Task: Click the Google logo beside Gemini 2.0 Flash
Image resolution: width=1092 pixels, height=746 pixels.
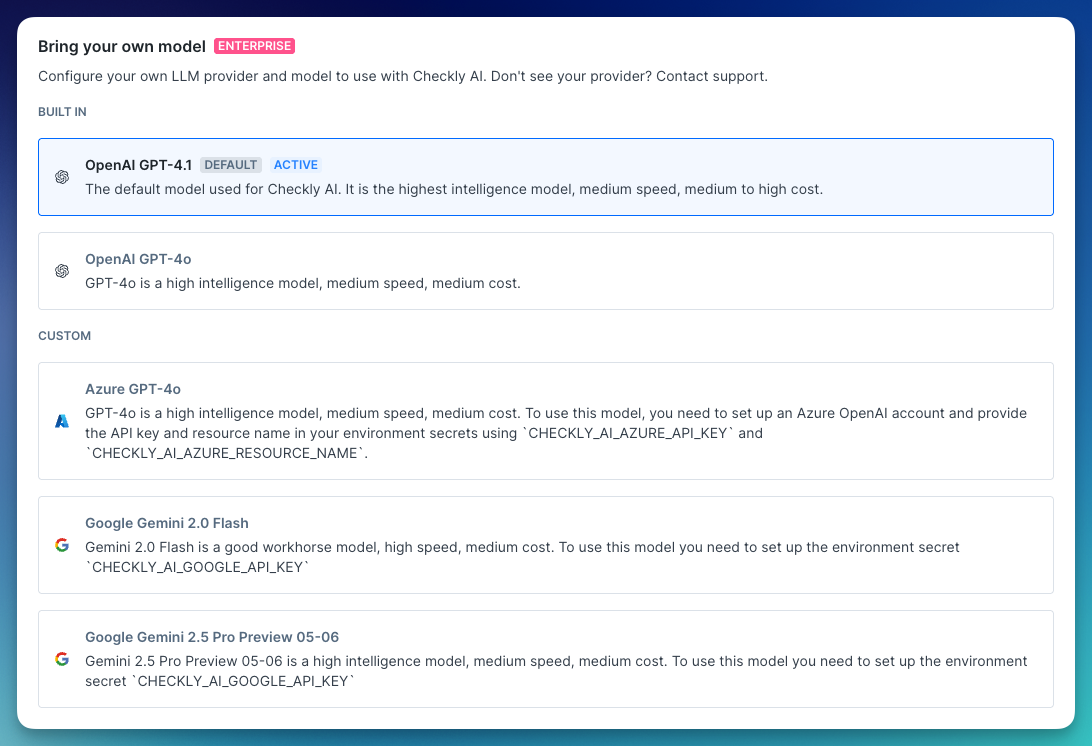Action: [62, 545]
